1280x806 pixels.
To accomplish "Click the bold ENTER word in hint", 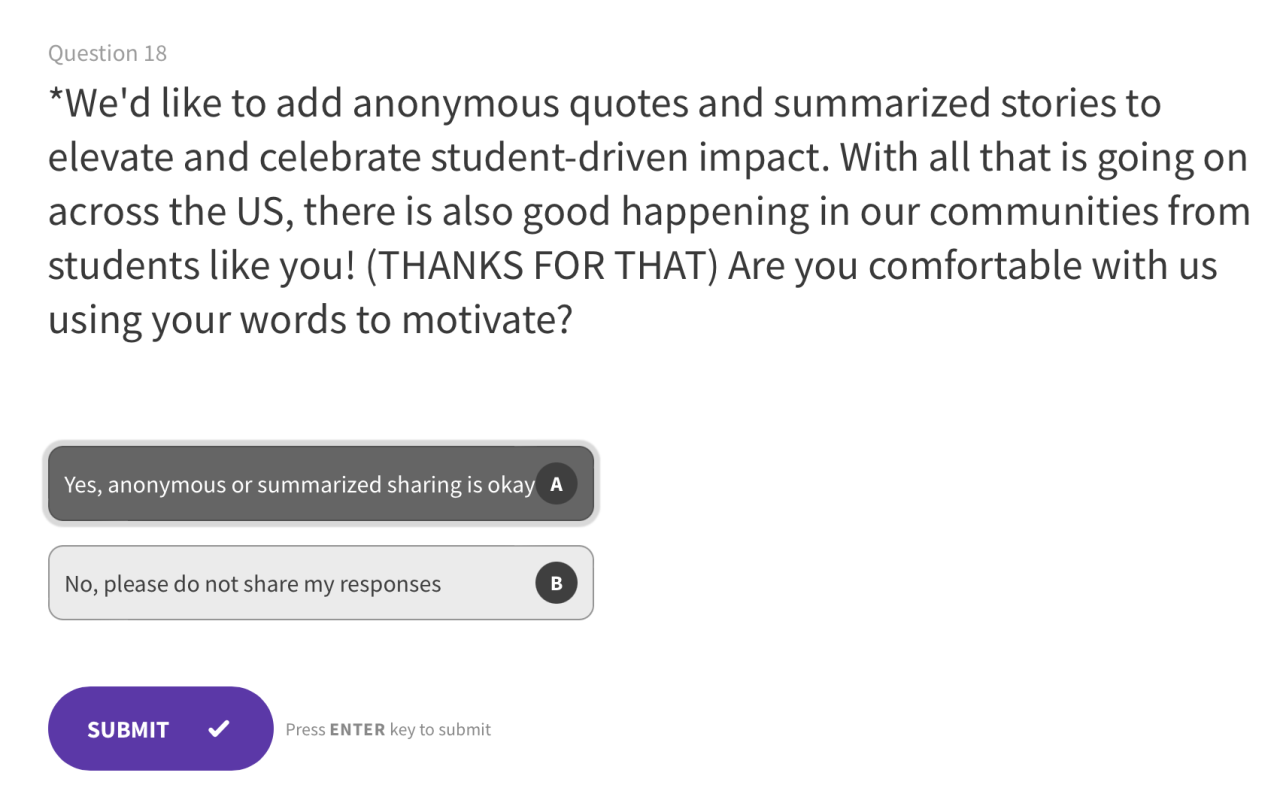I will 357,730.
